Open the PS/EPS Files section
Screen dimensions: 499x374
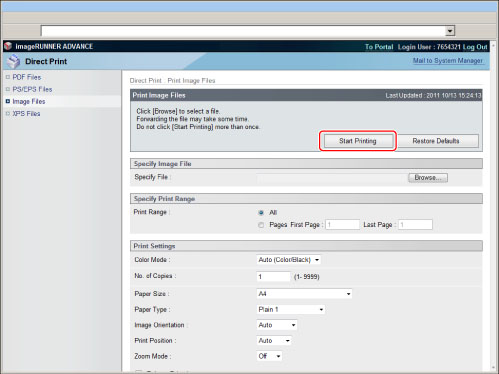pyautogui.click(x=32, y=89)
